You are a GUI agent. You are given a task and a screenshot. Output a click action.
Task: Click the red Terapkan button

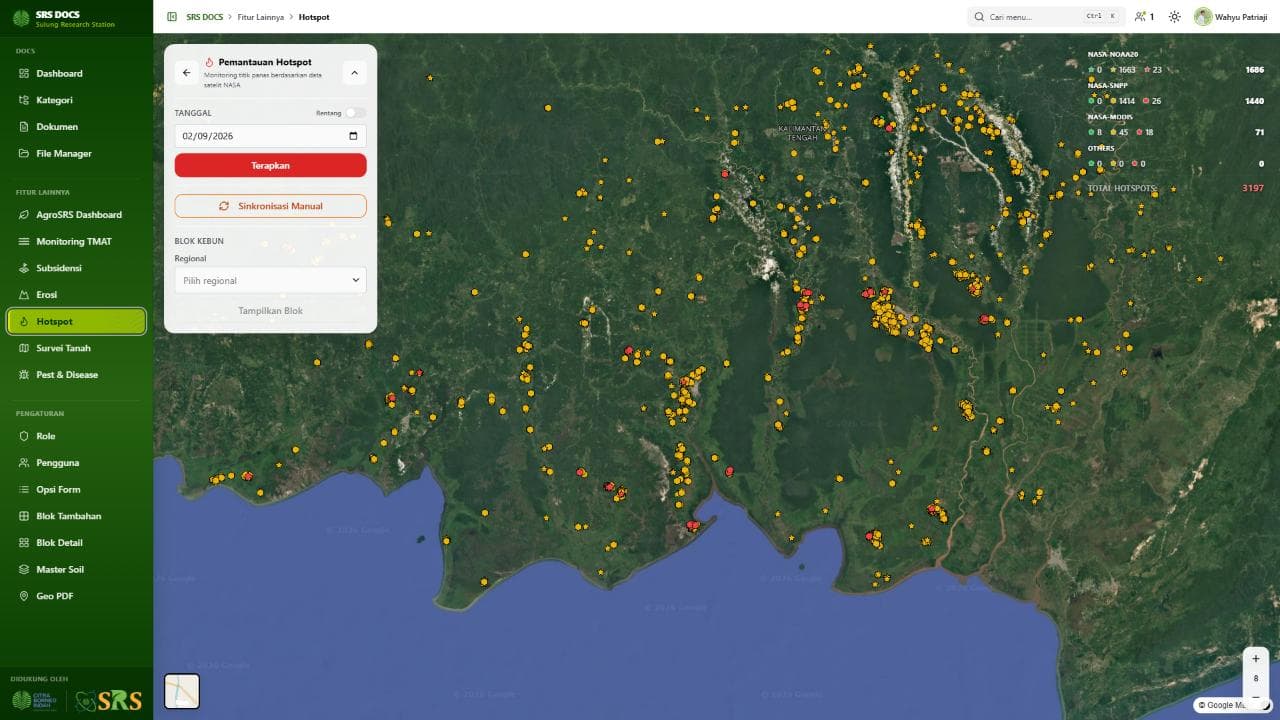pos(270,165)
